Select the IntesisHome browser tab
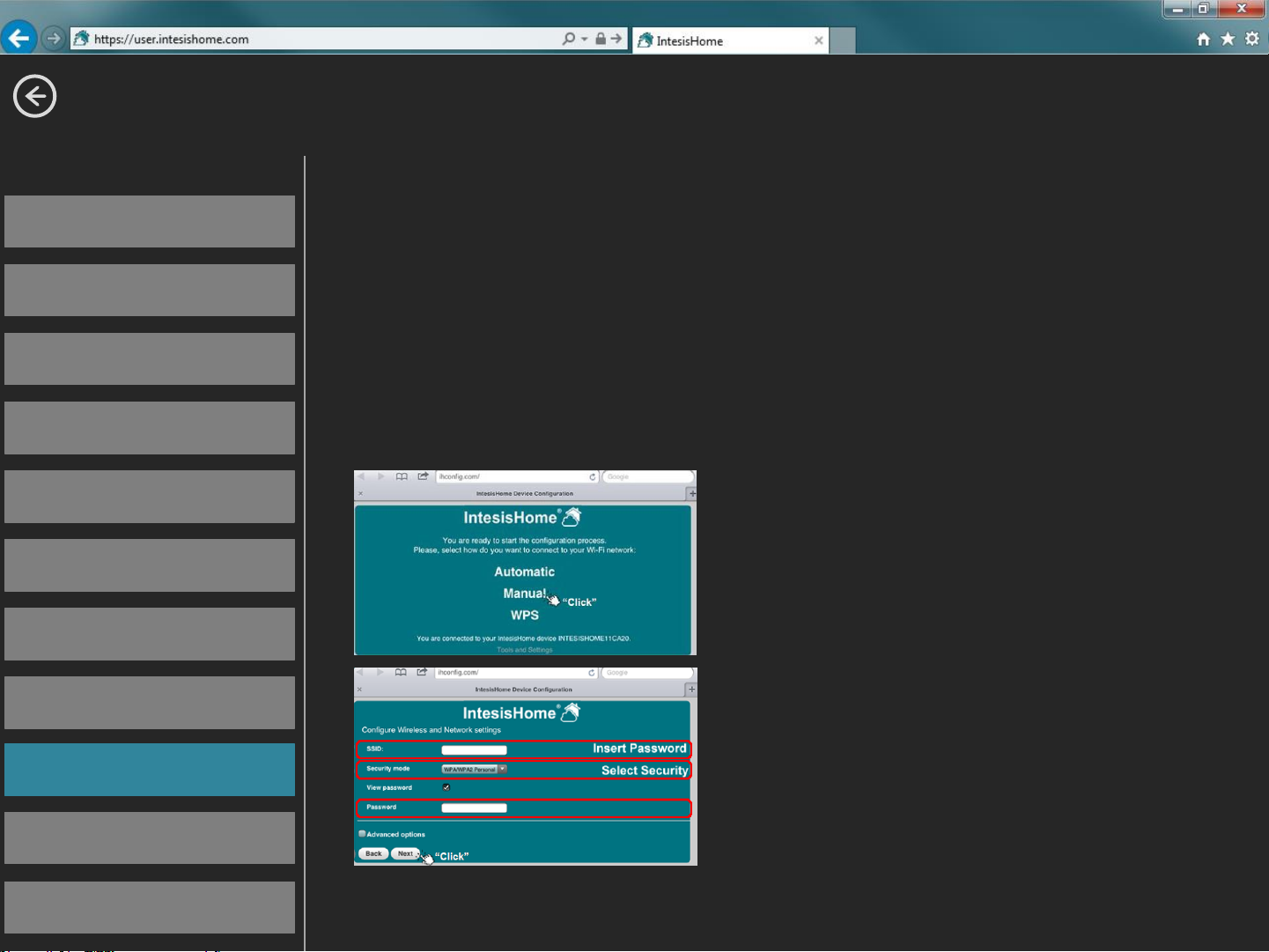This screenshot has height=952, width=1269. pyautogui.click(x=730, y=41)
